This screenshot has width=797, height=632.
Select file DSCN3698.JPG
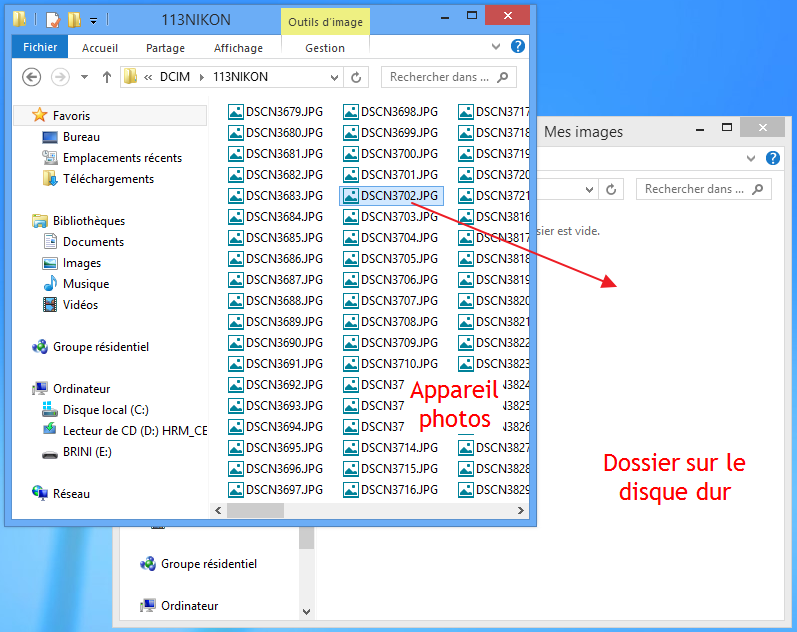tap(390, 112)
